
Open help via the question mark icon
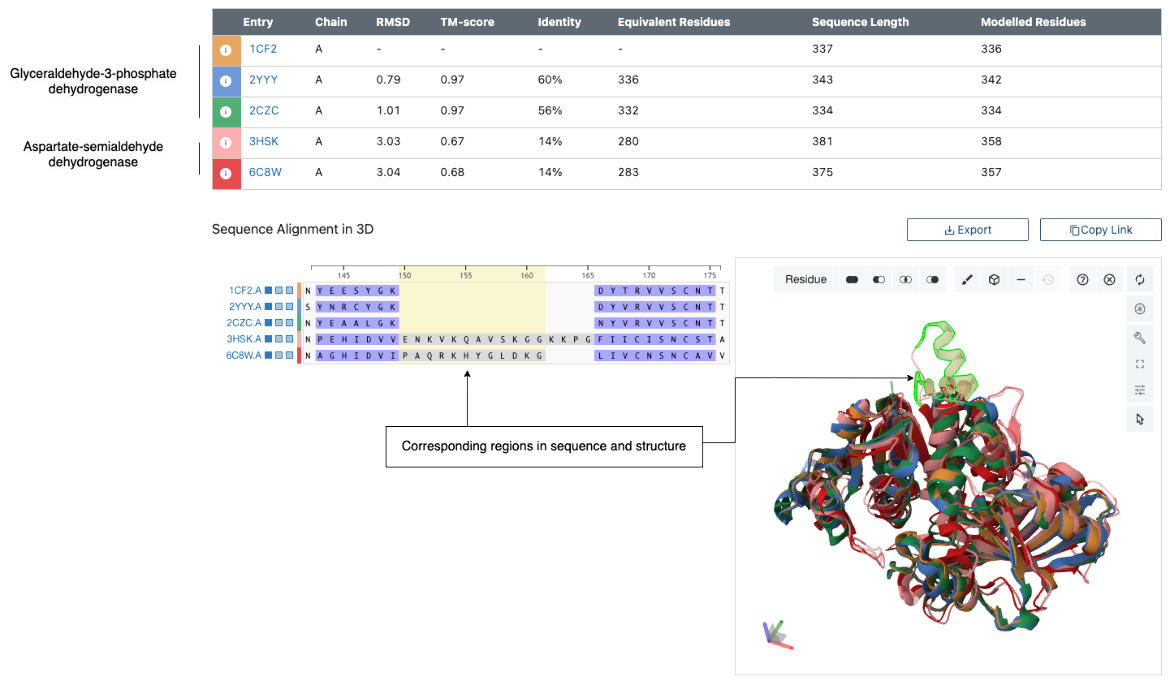pos(1082,279)
